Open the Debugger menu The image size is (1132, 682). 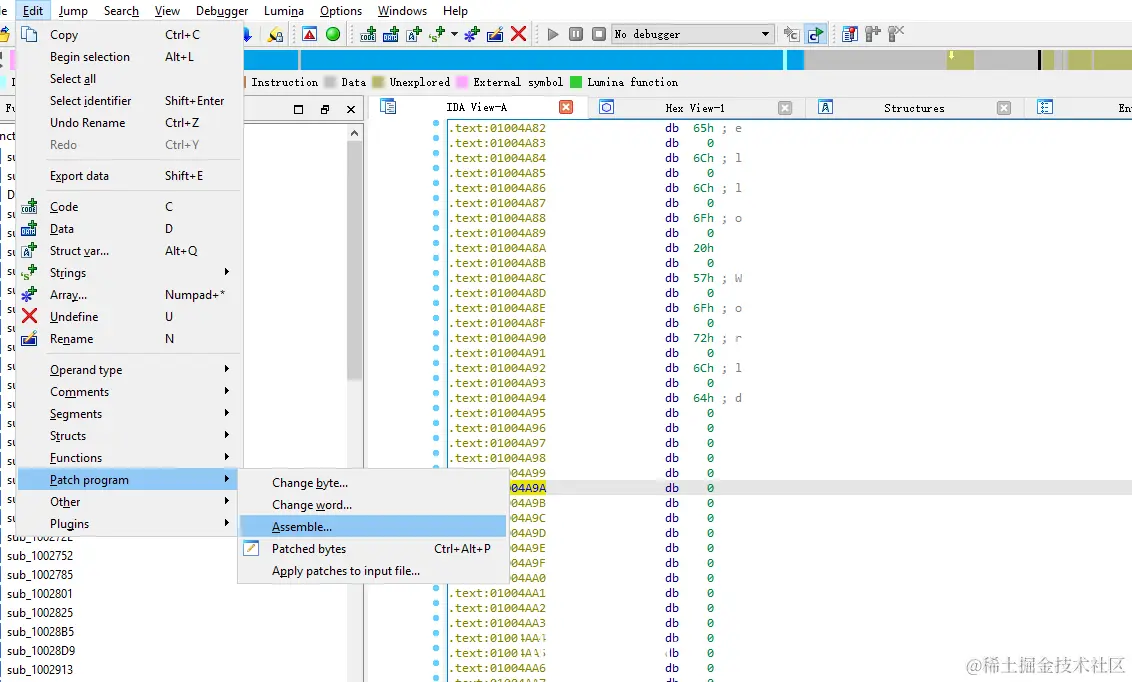point(222,11)
